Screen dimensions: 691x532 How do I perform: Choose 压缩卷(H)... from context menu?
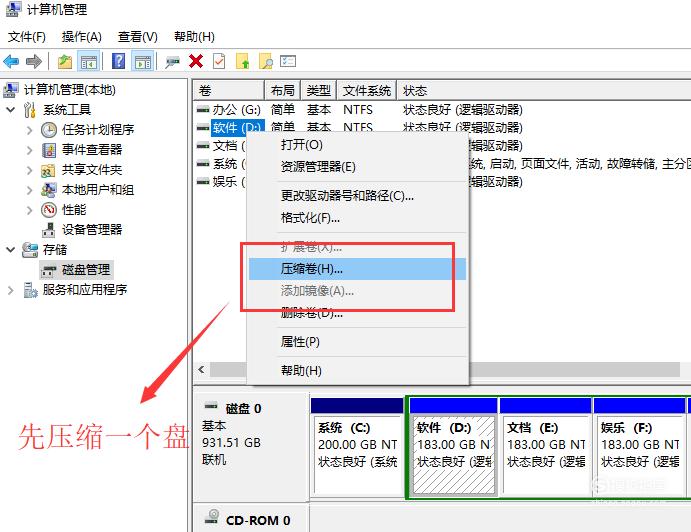click(x=357, y=269)
